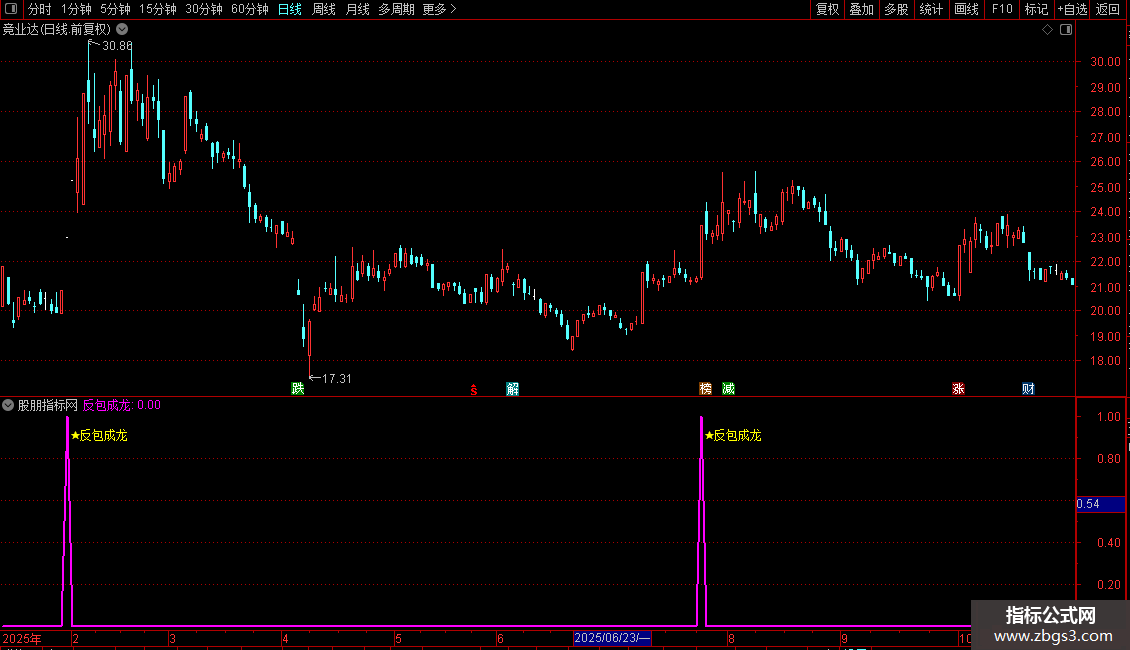Image resolution: width=1130 pixels, height=650 pixels.
Task: Toggle the left sidebar panel icon
Action: point(11,9)
